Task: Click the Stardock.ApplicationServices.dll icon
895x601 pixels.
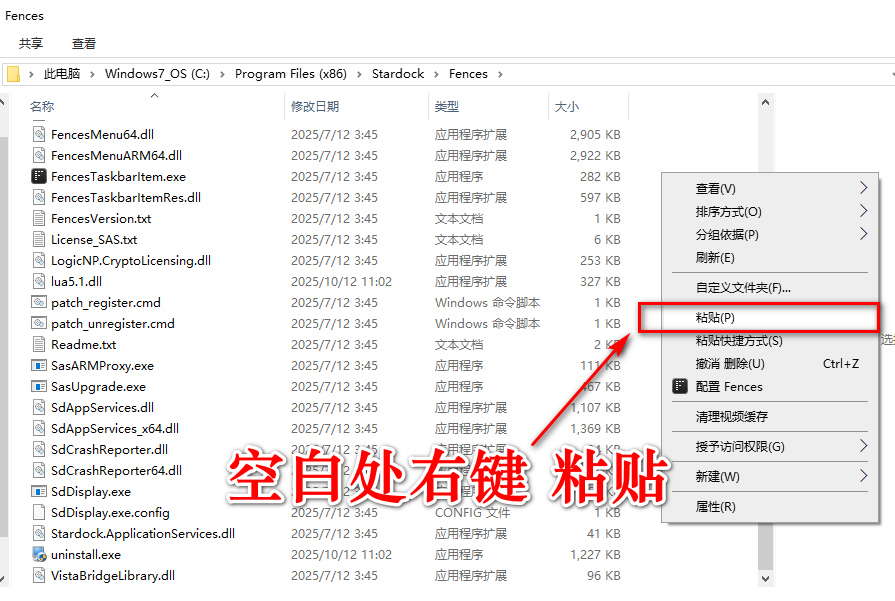Action: pyautogui.click(x=38, y=534)
